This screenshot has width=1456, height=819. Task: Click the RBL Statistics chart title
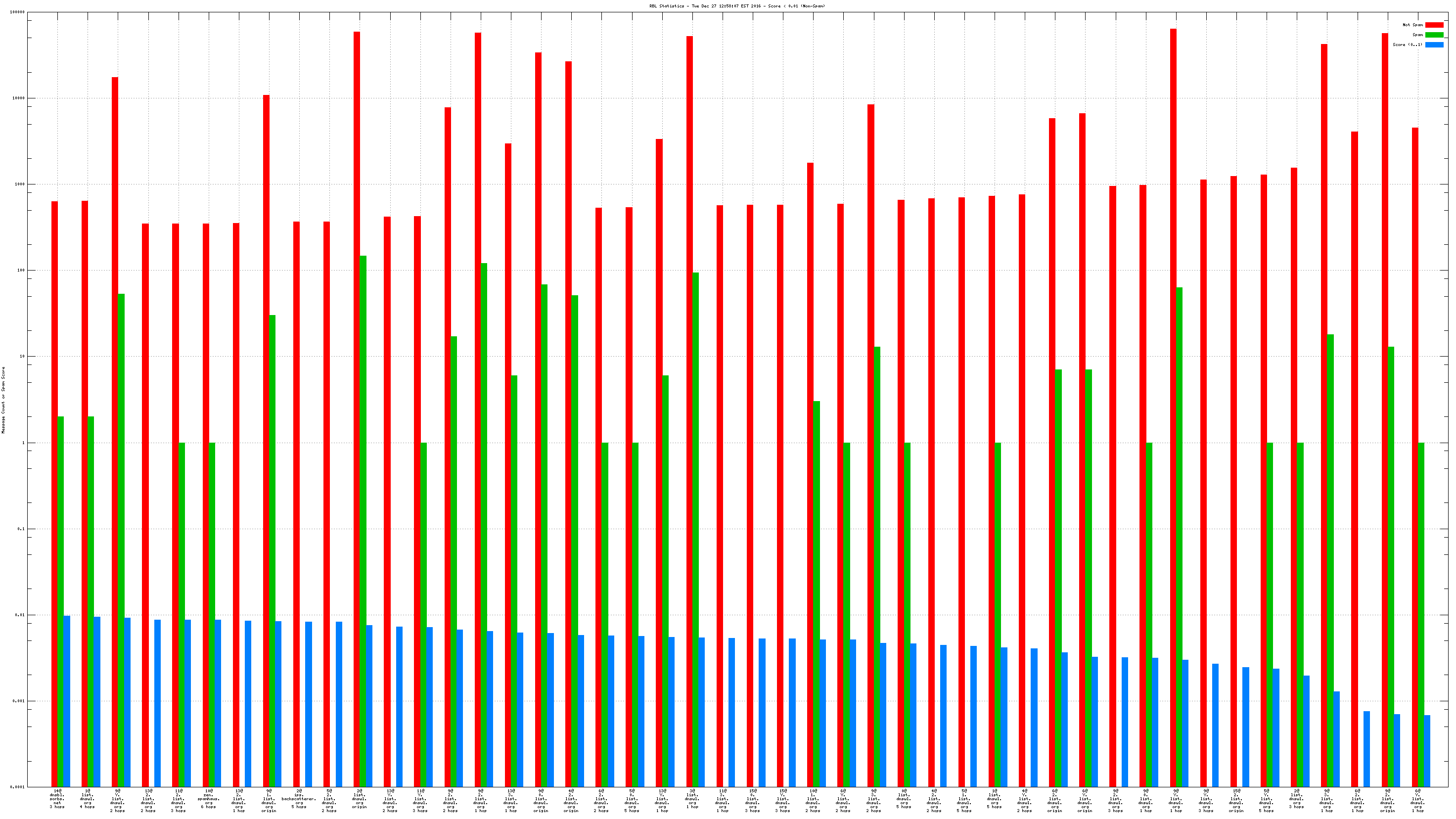point(736,6)
